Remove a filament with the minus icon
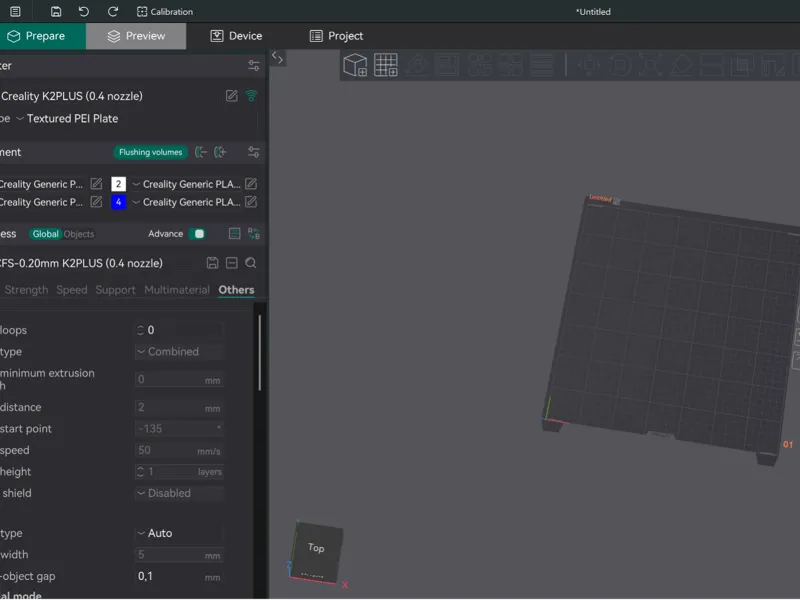The height and width of the screenshot is (600, 800). tap(201, 152)
